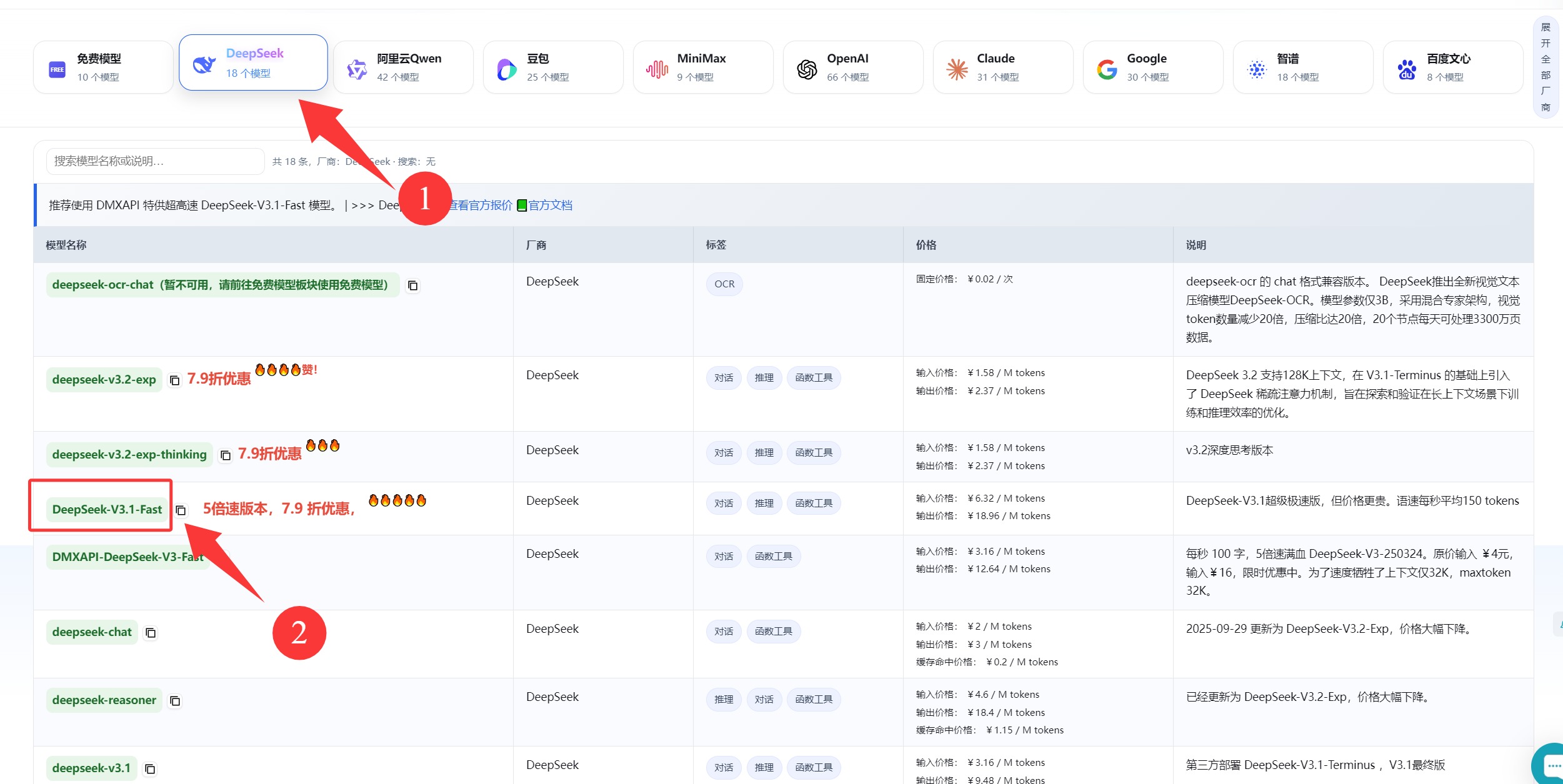Click the v3.2深度思考版本 description

pos(1229,450)
